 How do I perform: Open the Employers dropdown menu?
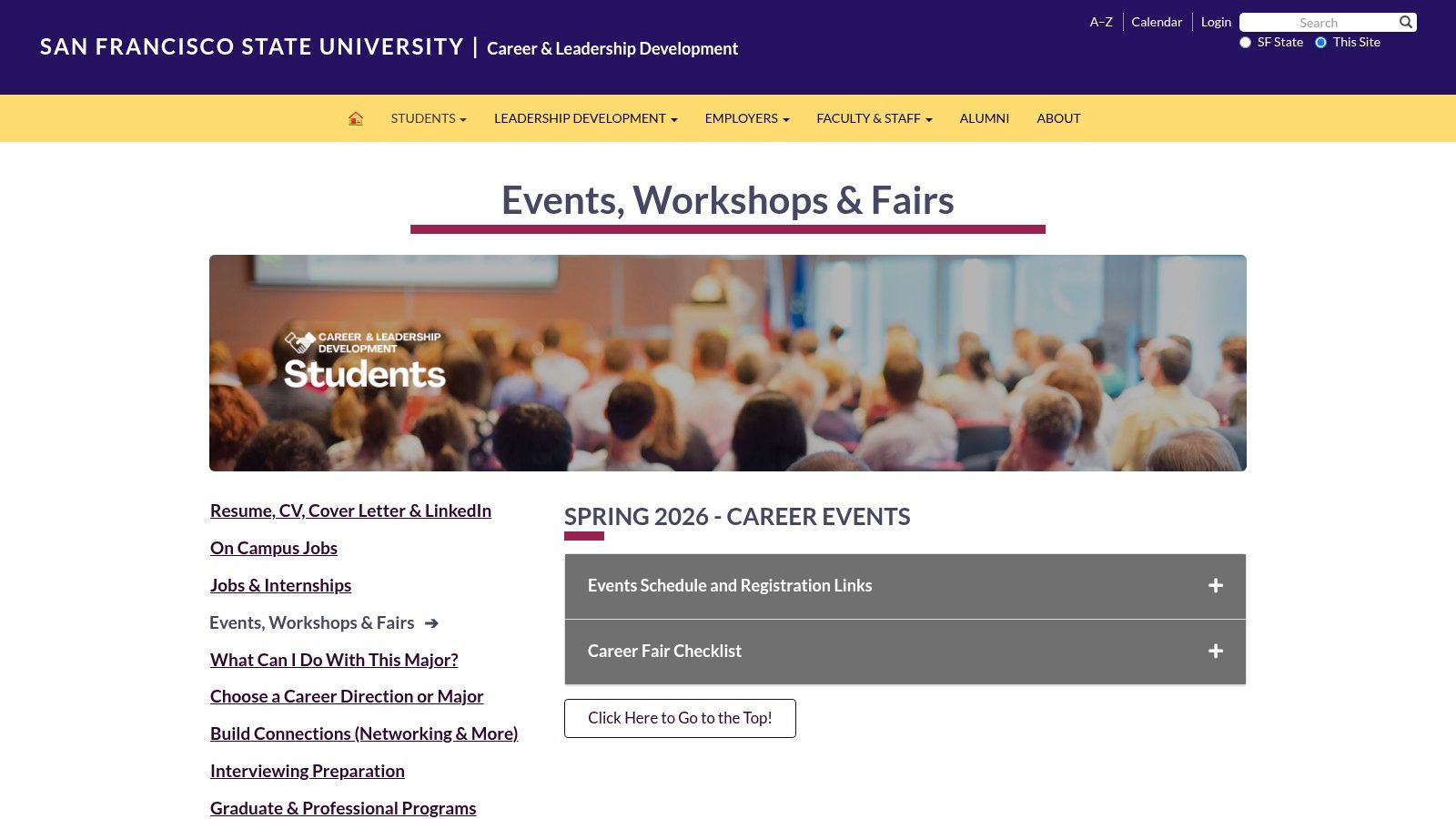747,118
